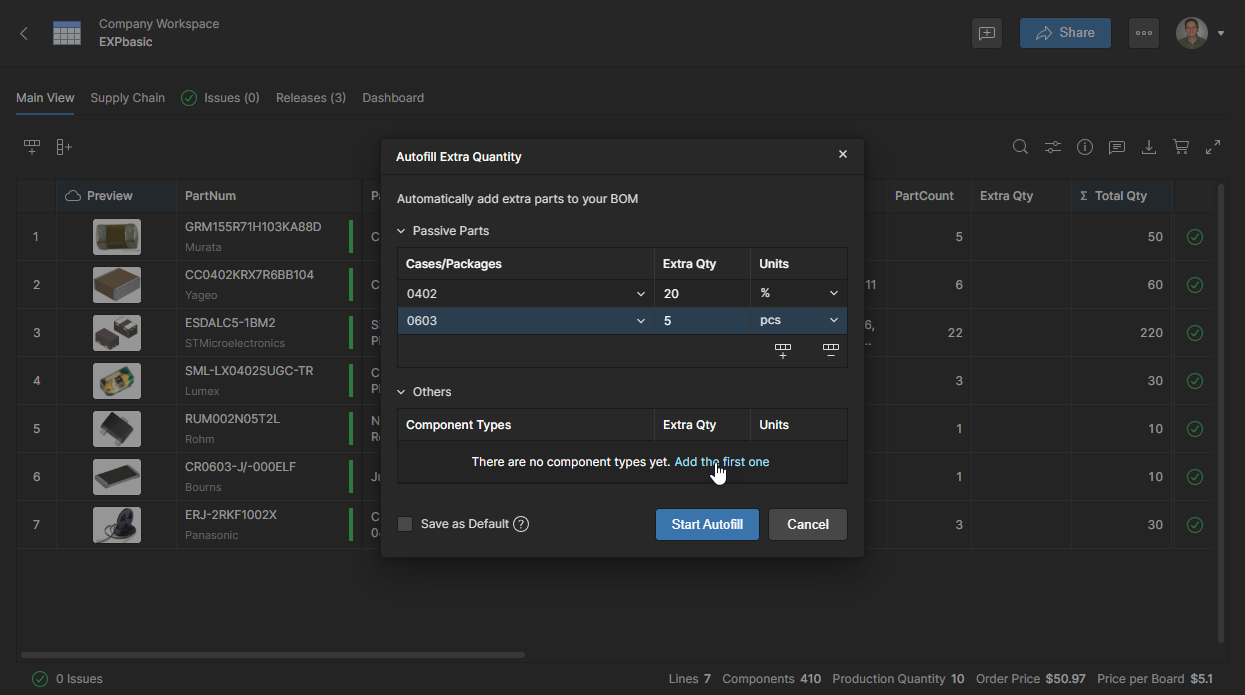Collapse the Others section
Screen dimensions: 1245x695
(x=402, y=392)
